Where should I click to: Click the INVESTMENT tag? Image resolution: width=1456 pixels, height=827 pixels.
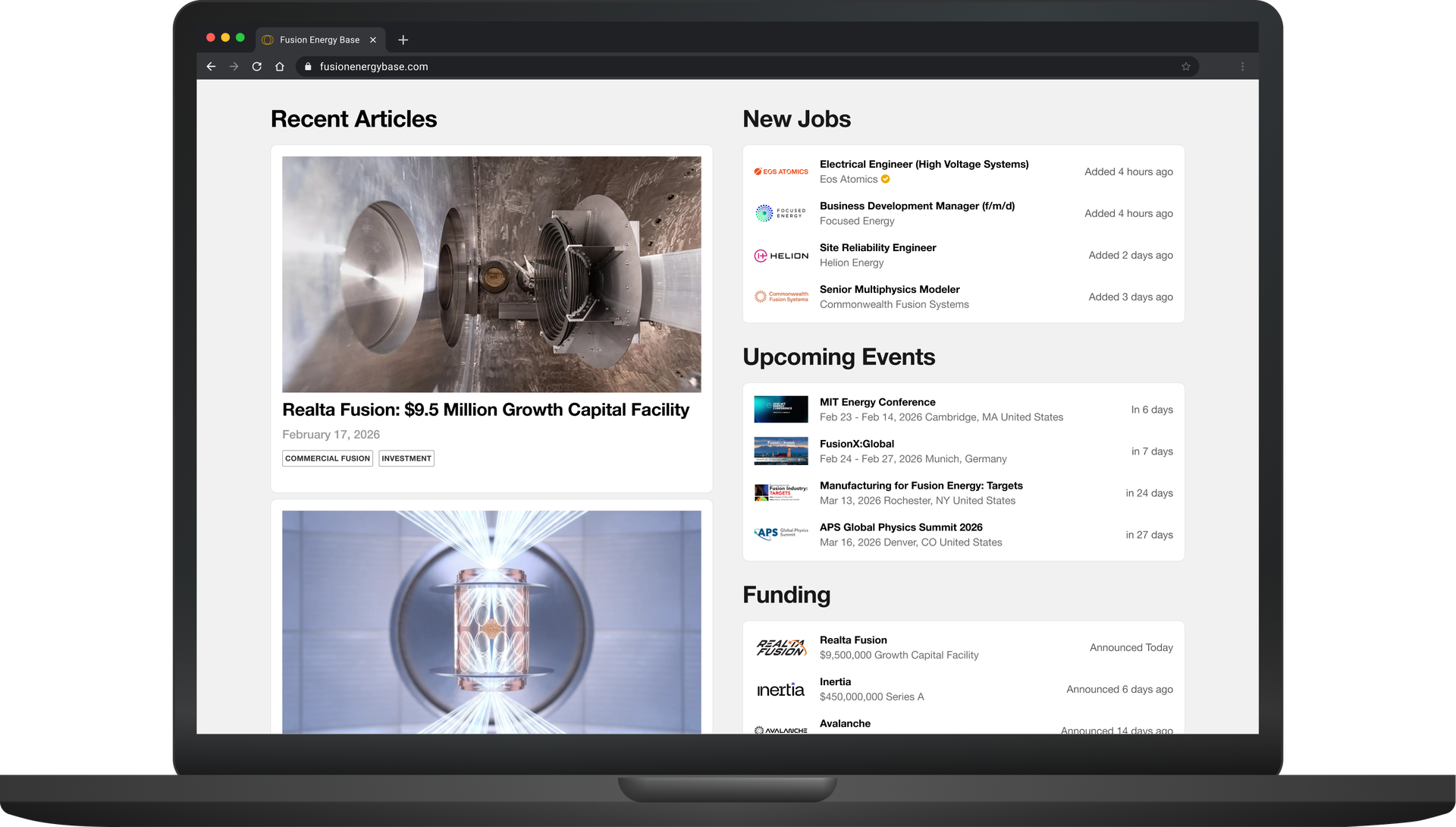[406, 458]
